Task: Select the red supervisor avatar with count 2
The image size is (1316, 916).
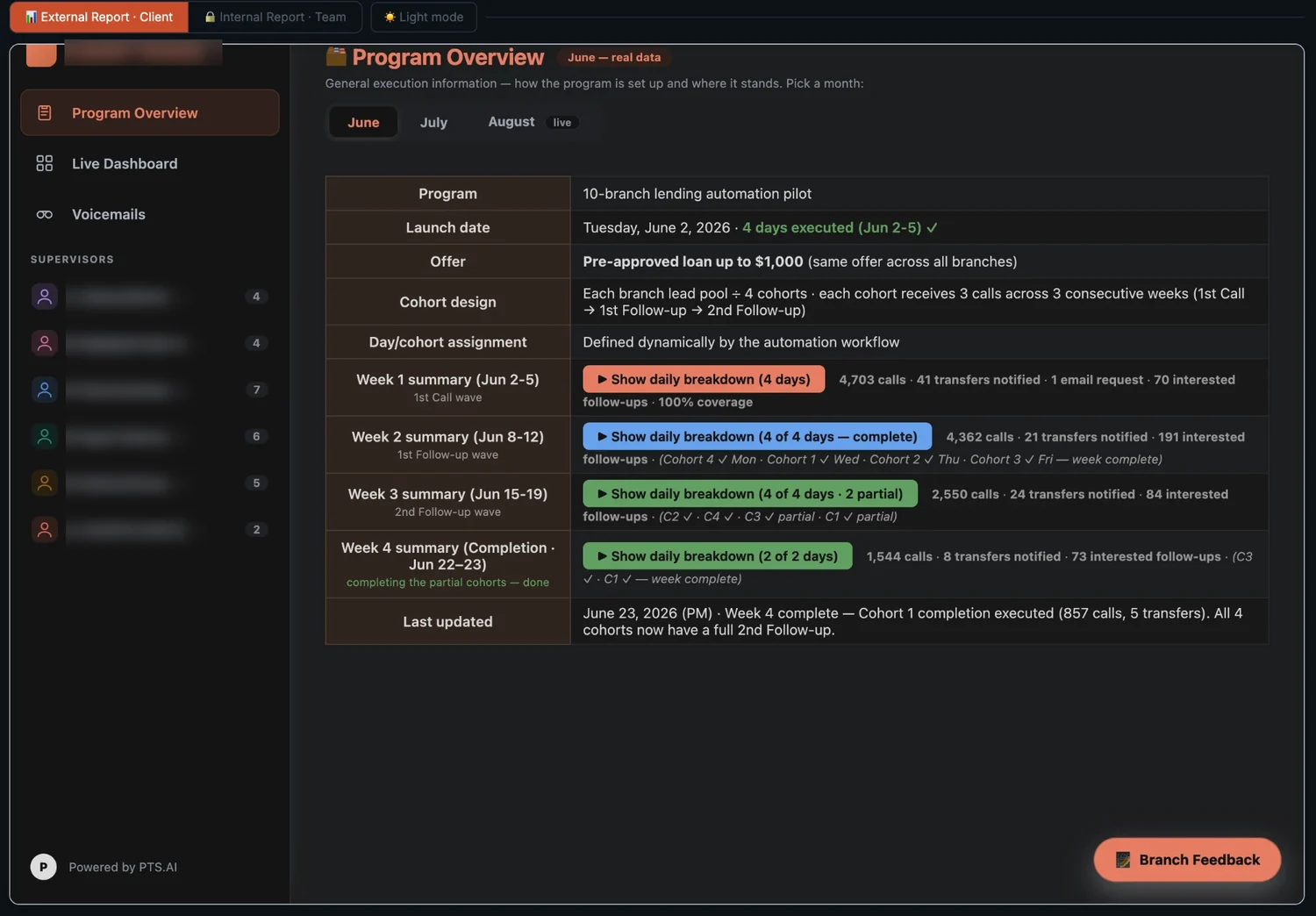Action: [45, 529]
